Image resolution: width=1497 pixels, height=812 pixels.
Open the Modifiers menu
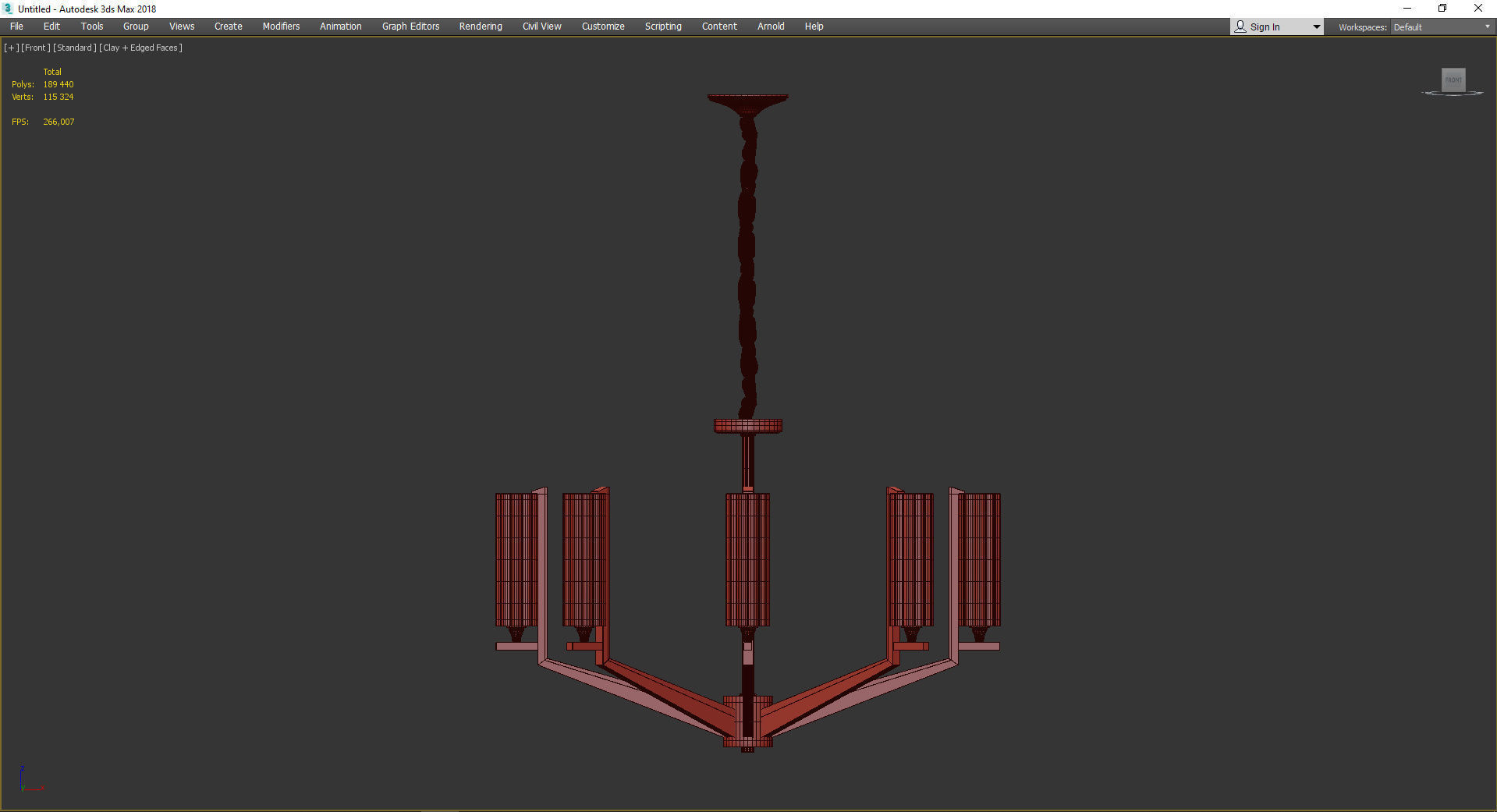click(x=281, y=27)
